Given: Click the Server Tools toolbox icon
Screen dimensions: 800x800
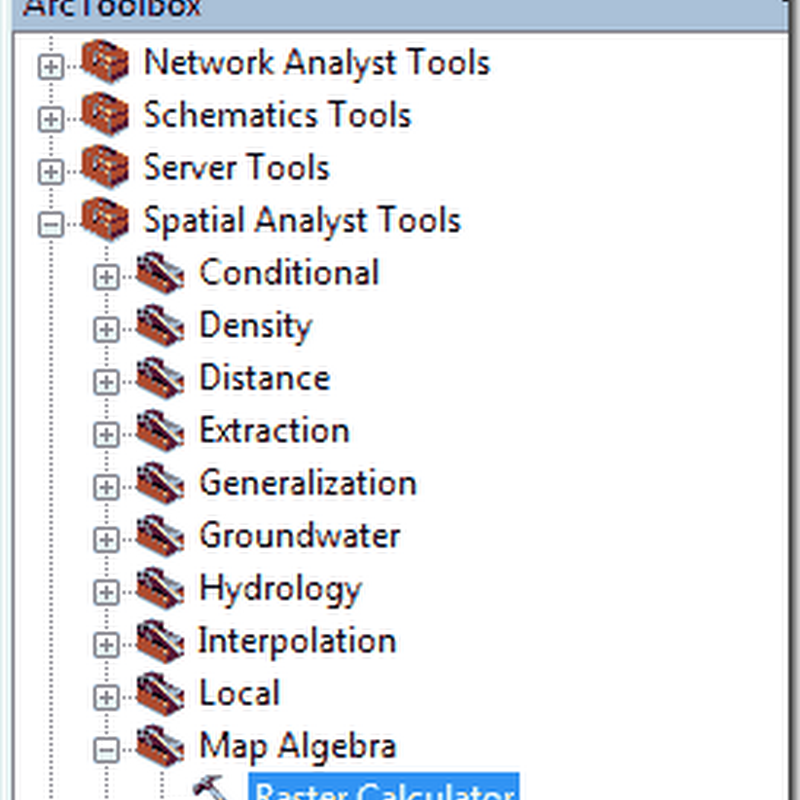Looking at the screenshot, I should point(105,167).
